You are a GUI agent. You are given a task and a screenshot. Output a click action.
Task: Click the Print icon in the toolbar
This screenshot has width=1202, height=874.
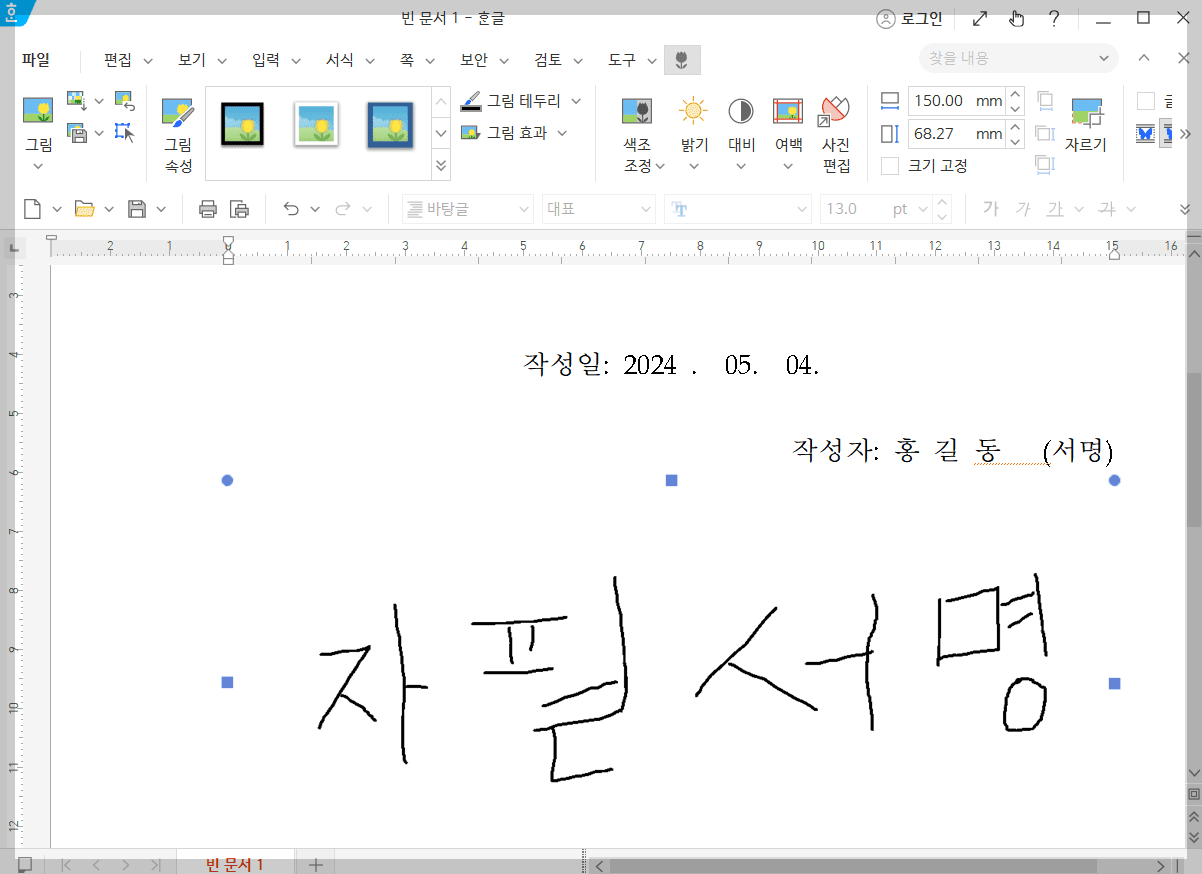(x=210, y=208)
